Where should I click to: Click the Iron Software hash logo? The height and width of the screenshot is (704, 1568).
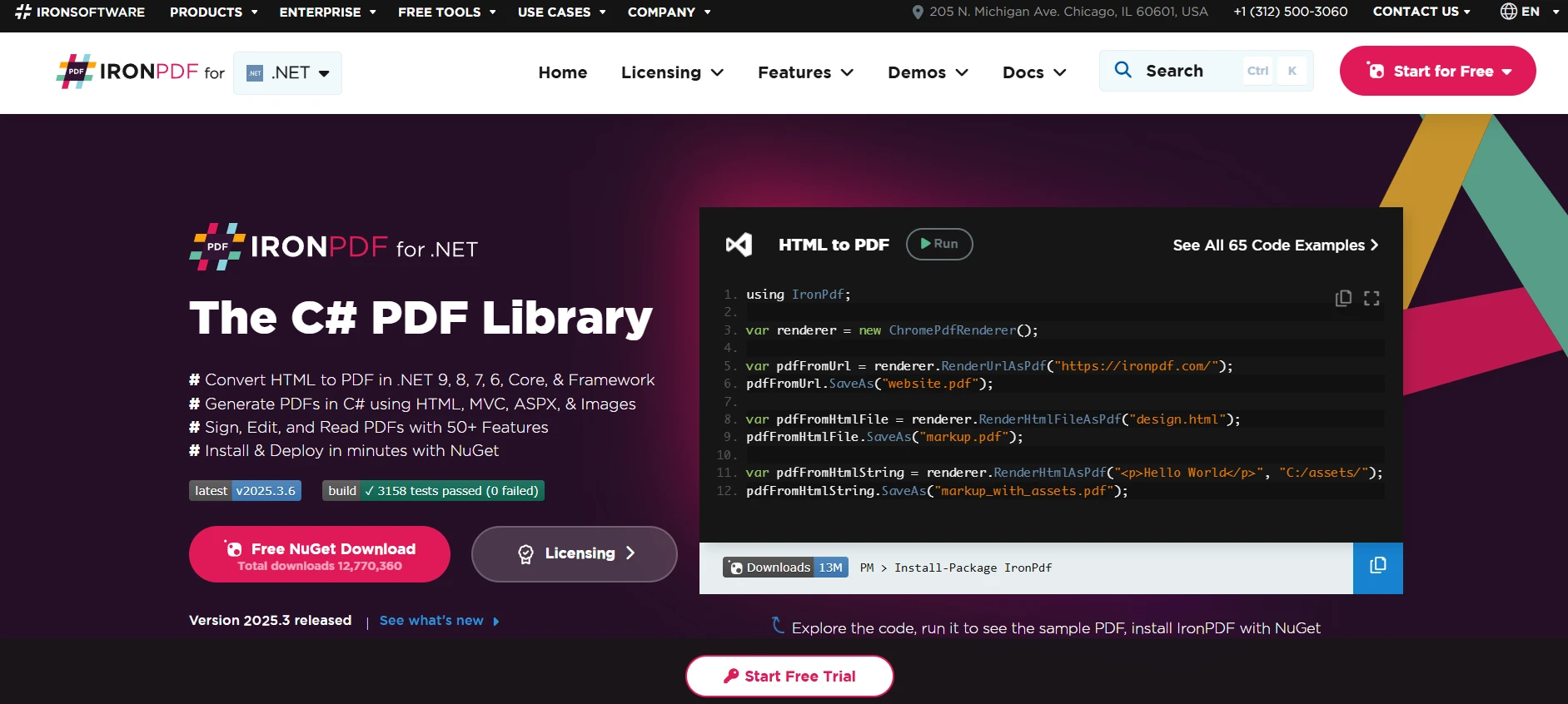[x=23, y=12]
